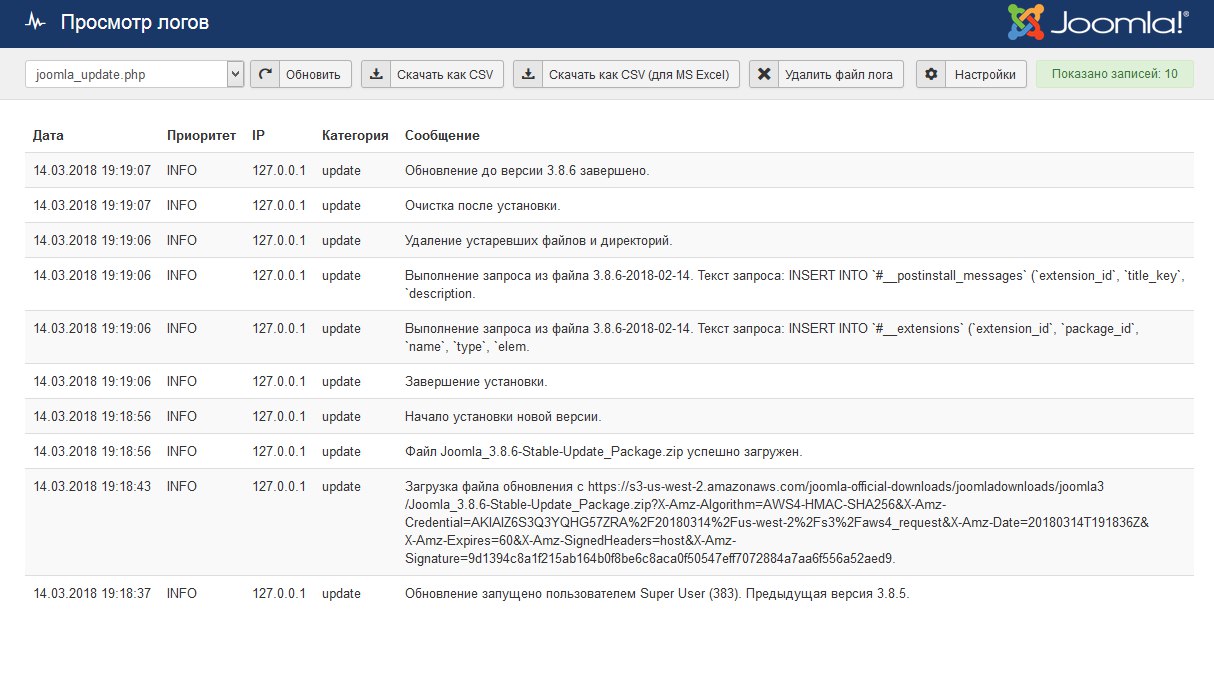Screen dimensions: 1214x697
Task: Click the Категория column header
Action: tap(355, 135)
